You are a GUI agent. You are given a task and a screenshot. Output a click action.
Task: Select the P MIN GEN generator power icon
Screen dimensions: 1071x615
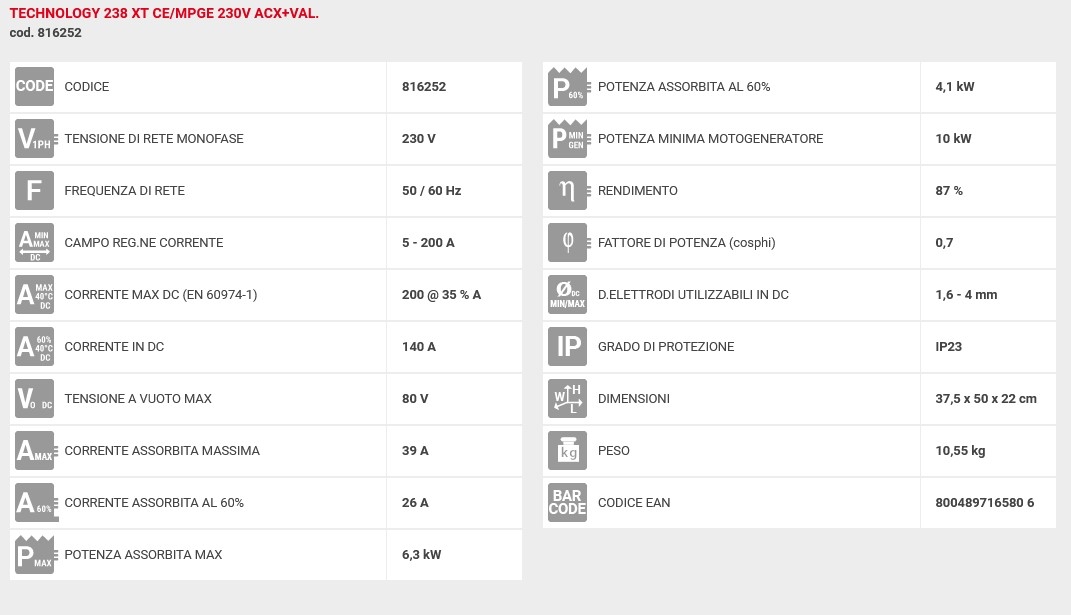pyautogui.click(x=569, y=139)
